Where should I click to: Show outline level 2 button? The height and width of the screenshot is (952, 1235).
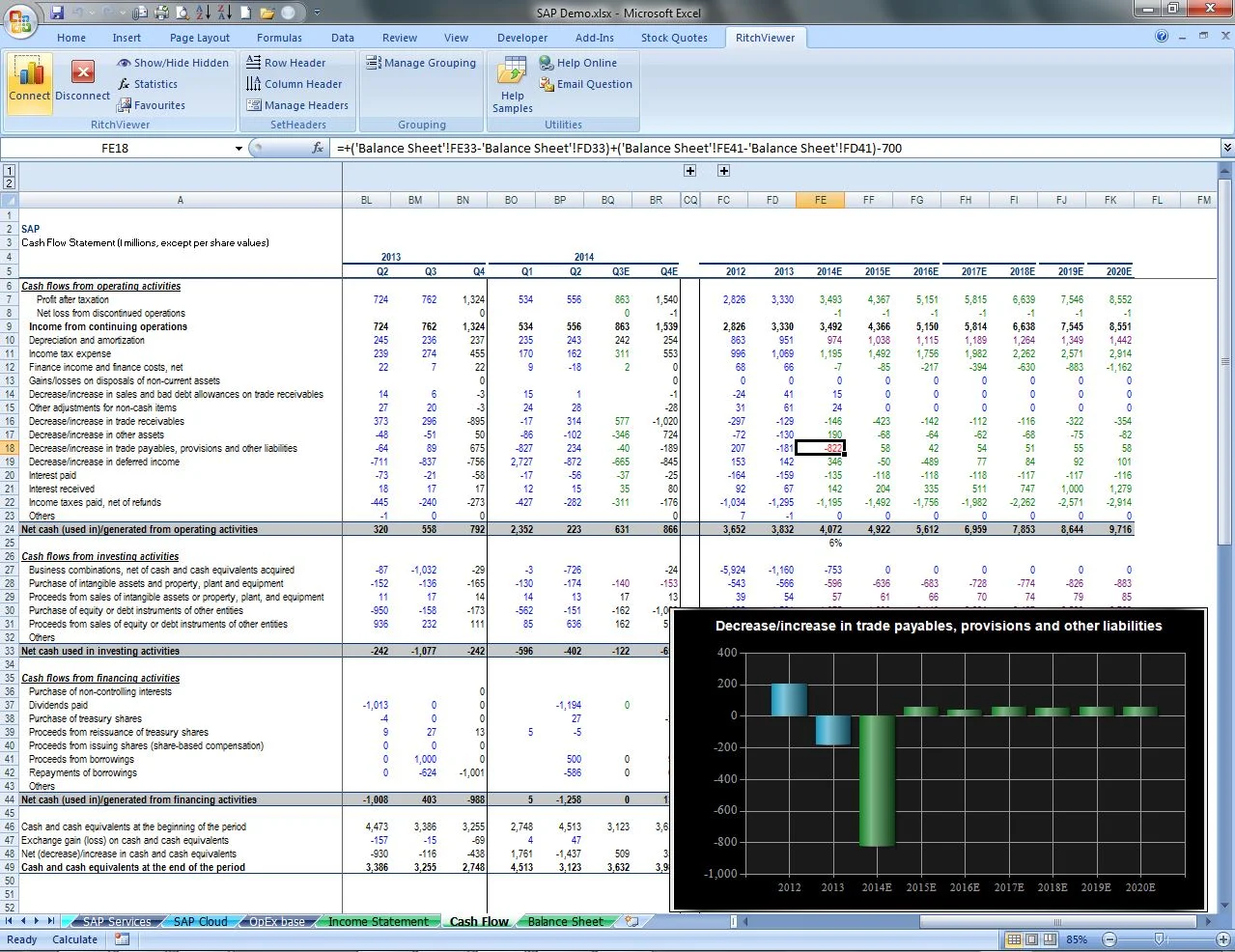pyautogui.click(x=9, y=183)
